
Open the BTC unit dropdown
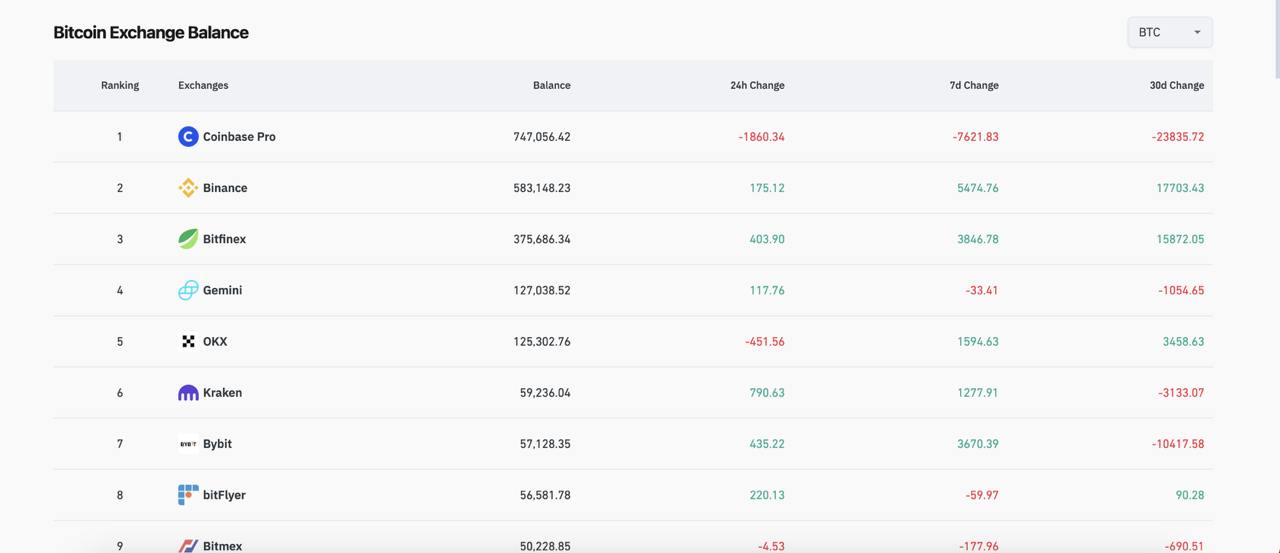(1170, 32)
